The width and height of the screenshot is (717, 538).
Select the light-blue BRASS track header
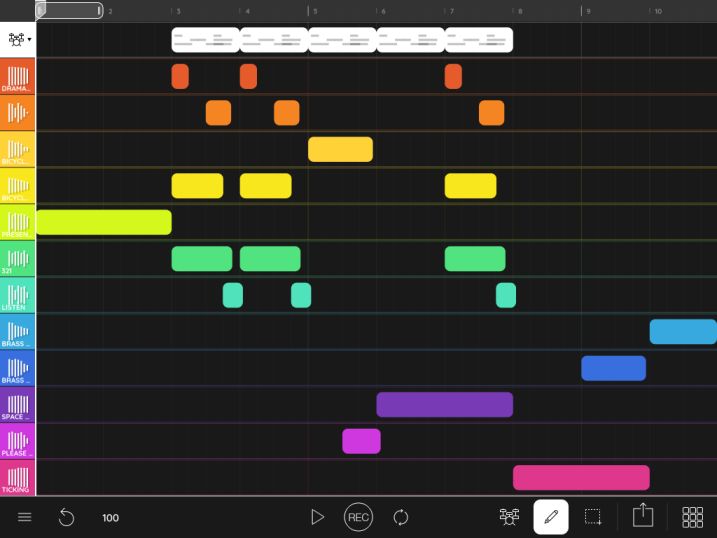click(17, 332)
